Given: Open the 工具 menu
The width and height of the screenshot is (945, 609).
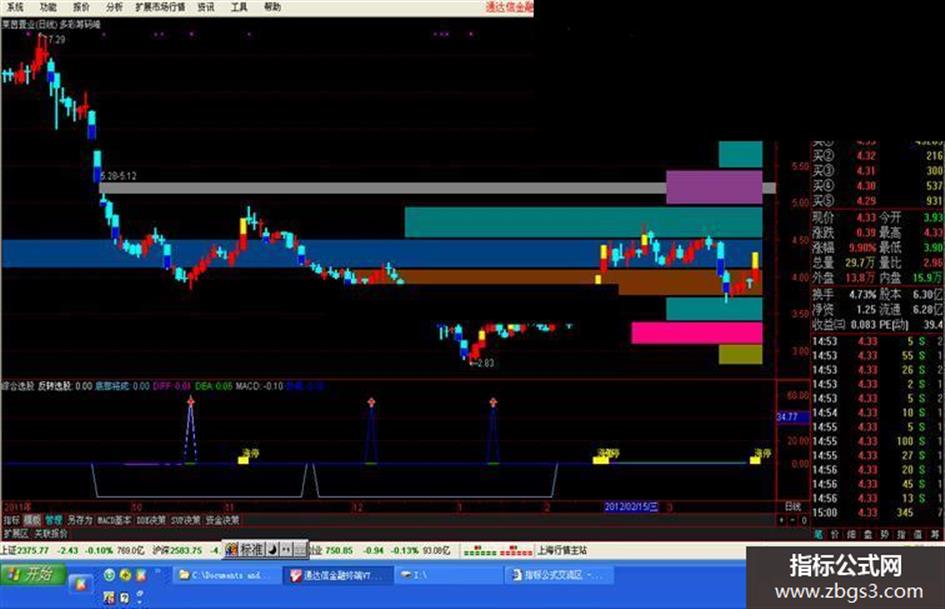Looking at the screenshot, I should click(x=239, y=7).
